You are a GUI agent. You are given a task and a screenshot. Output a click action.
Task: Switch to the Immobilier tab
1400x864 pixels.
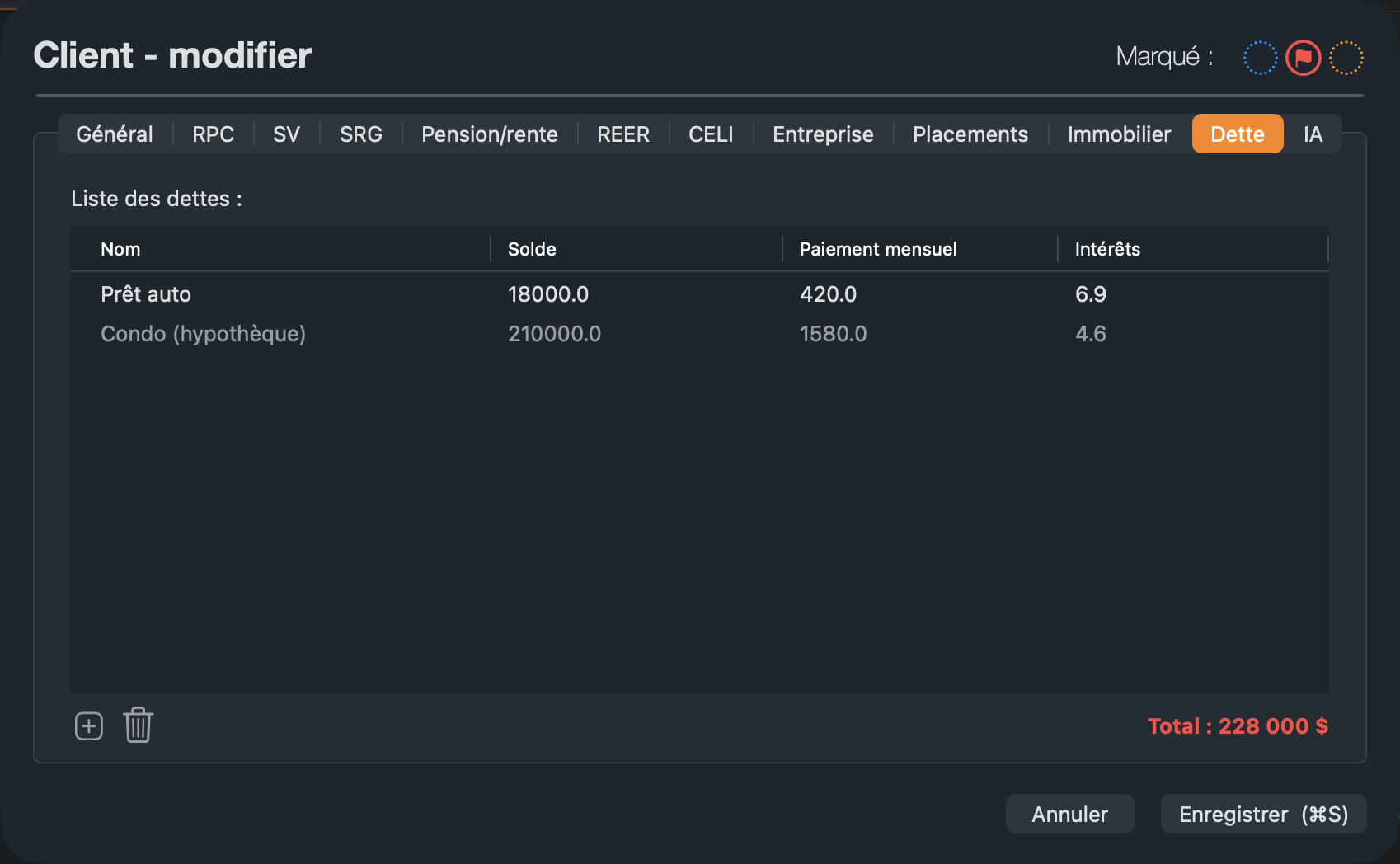tap(1119, 134)
